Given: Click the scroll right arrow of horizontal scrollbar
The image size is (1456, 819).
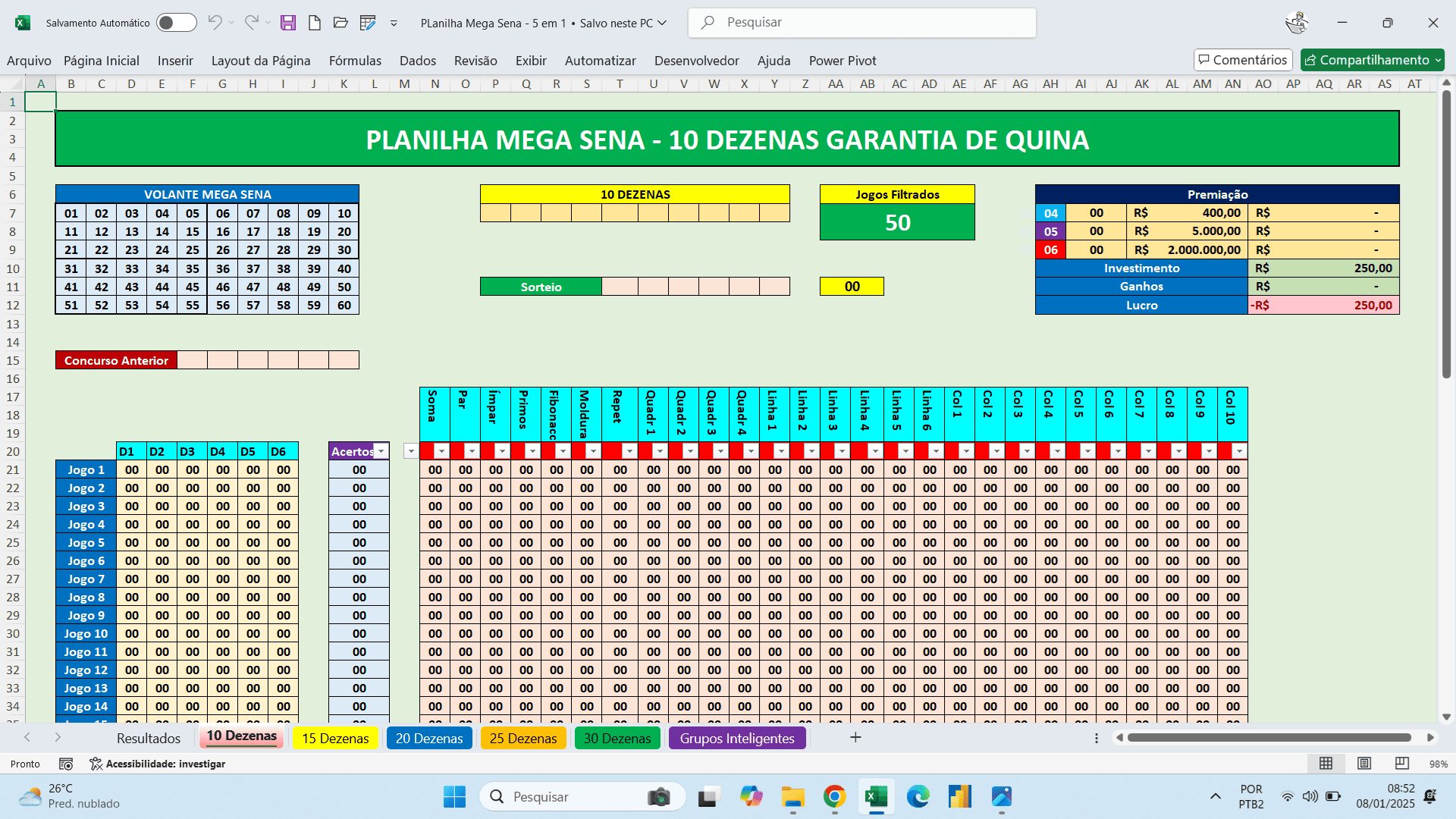Looking at the screenshot, I should (1430, 737).
